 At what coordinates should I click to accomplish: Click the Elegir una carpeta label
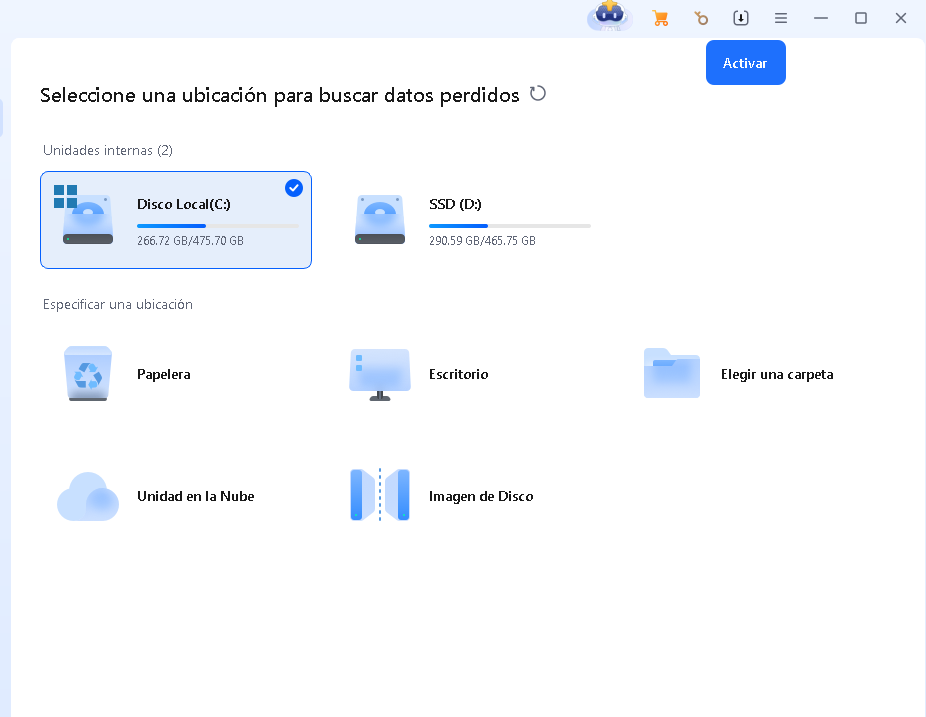click(777, 374)
